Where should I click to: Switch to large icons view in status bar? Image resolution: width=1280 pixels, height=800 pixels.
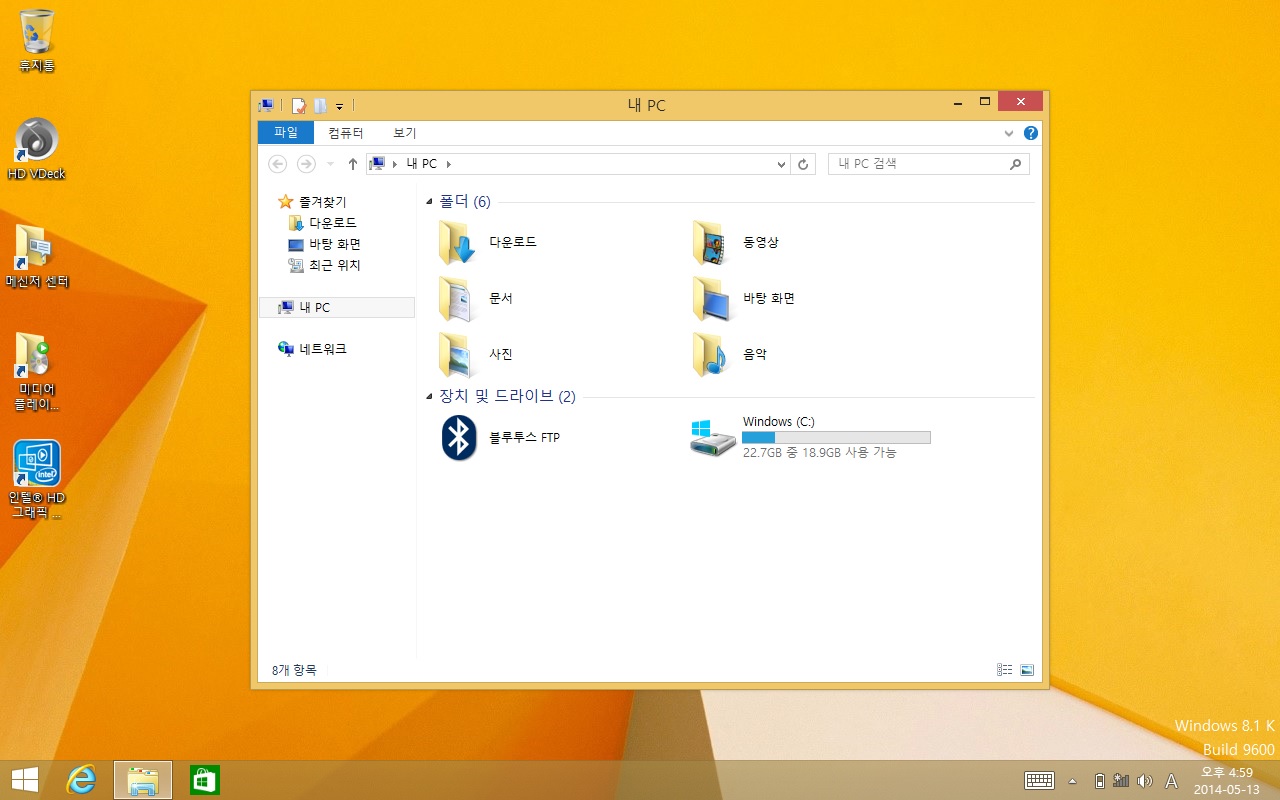coord(1027,670)
